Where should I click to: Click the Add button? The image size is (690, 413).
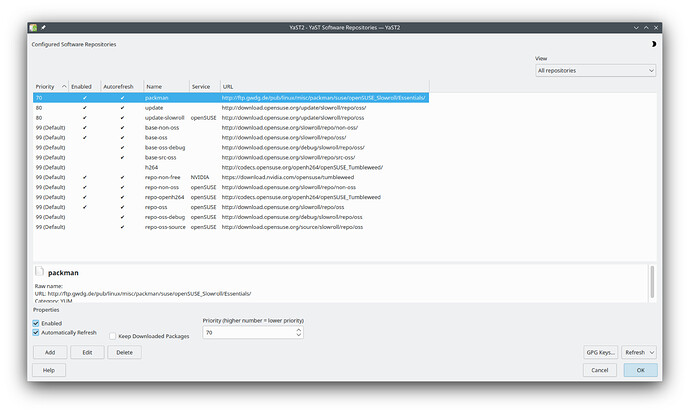(50, 352)
